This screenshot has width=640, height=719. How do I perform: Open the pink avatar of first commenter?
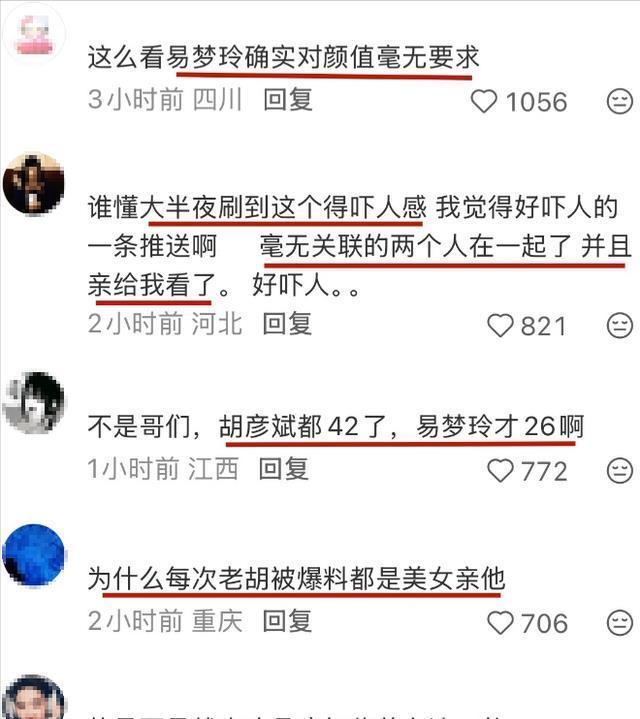33,34
